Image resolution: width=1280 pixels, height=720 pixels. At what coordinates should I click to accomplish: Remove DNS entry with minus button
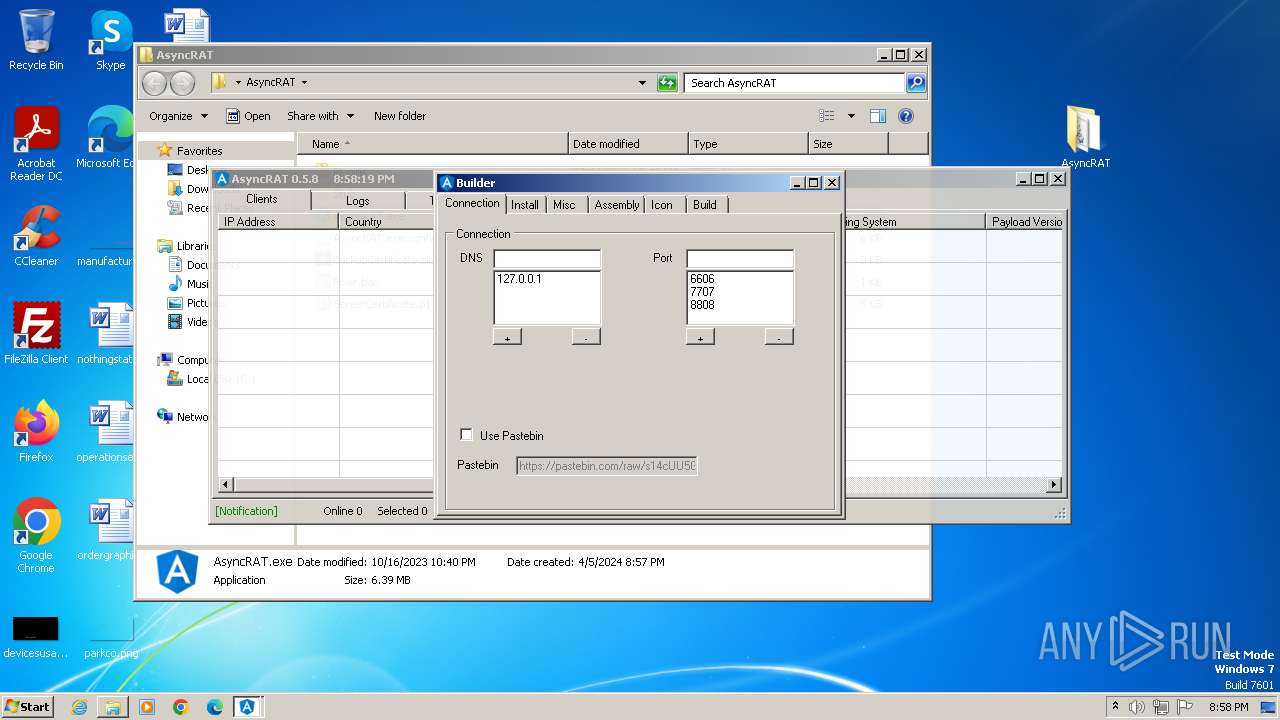tap(586, 337)
